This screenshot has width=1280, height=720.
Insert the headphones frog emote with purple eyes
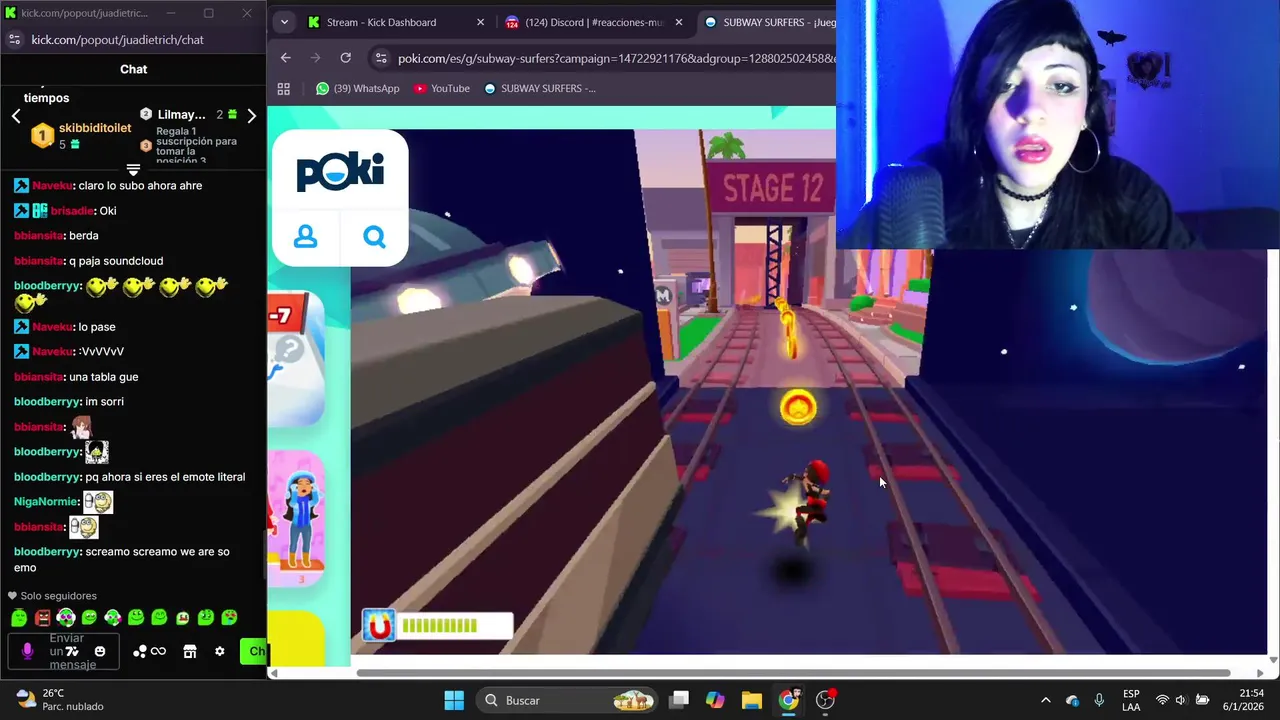point(66,618)
